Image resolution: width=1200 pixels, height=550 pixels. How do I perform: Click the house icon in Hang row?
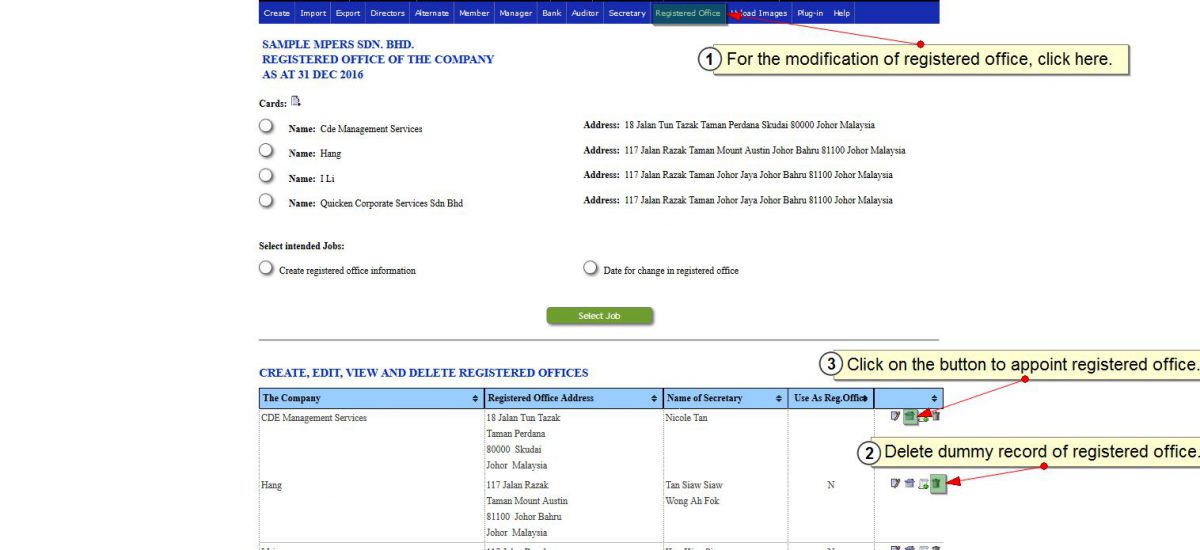[x=909, y=484]
